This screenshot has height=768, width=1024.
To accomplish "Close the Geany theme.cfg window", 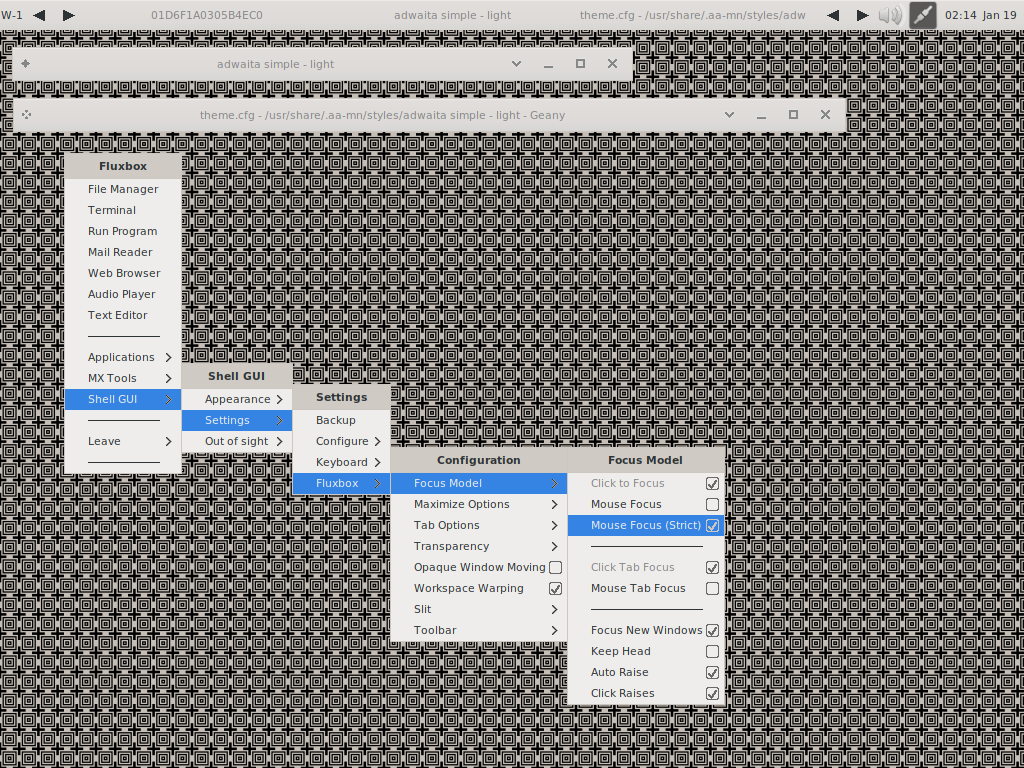I will (825, 114).
